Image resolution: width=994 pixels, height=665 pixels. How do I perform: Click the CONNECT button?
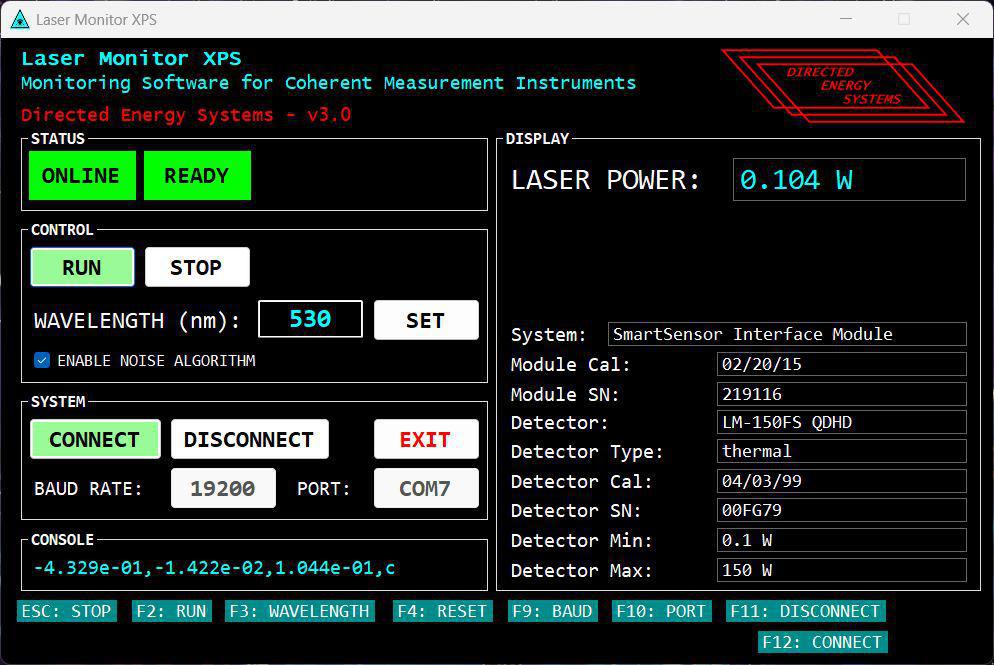click(x=95, y=439)
